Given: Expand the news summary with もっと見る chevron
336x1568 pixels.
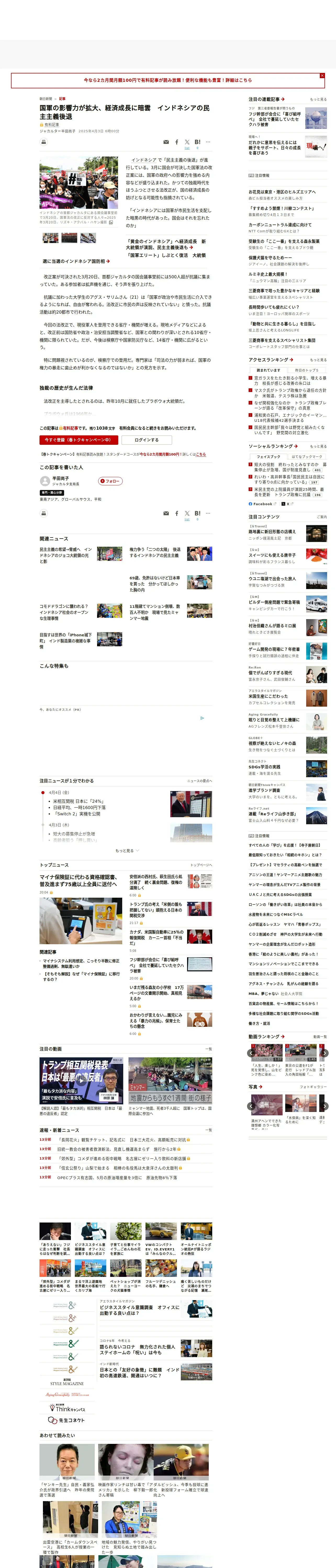Looking at the screenshot, I should coord(127,850).
